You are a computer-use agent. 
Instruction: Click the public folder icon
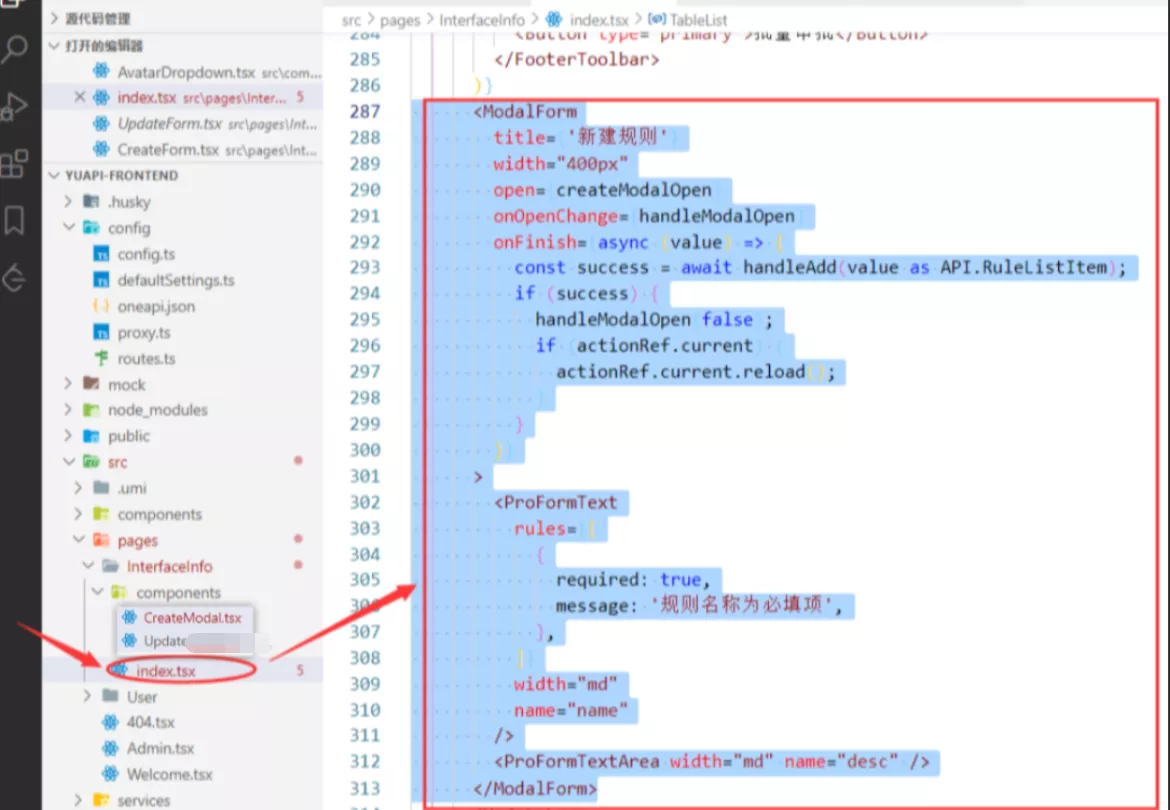tap(91, 436)
